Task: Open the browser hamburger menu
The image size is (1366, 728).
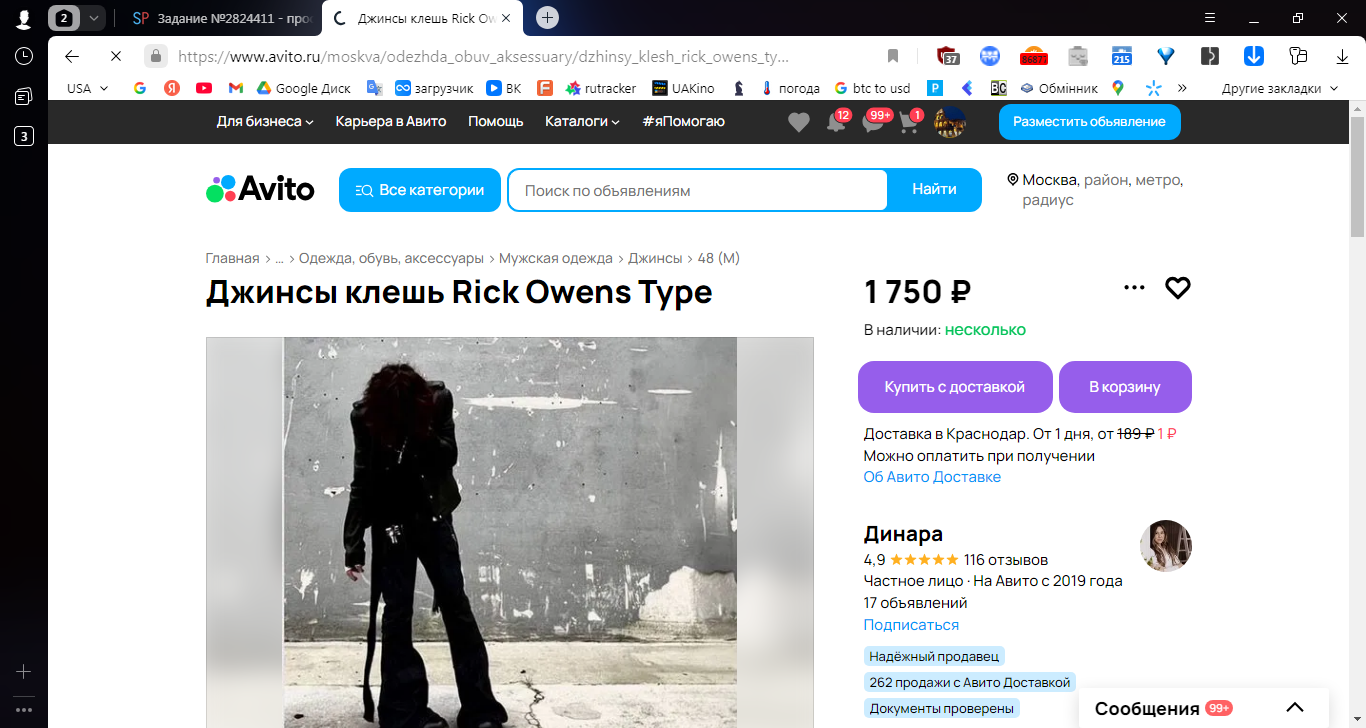Action: [1210, 18]
